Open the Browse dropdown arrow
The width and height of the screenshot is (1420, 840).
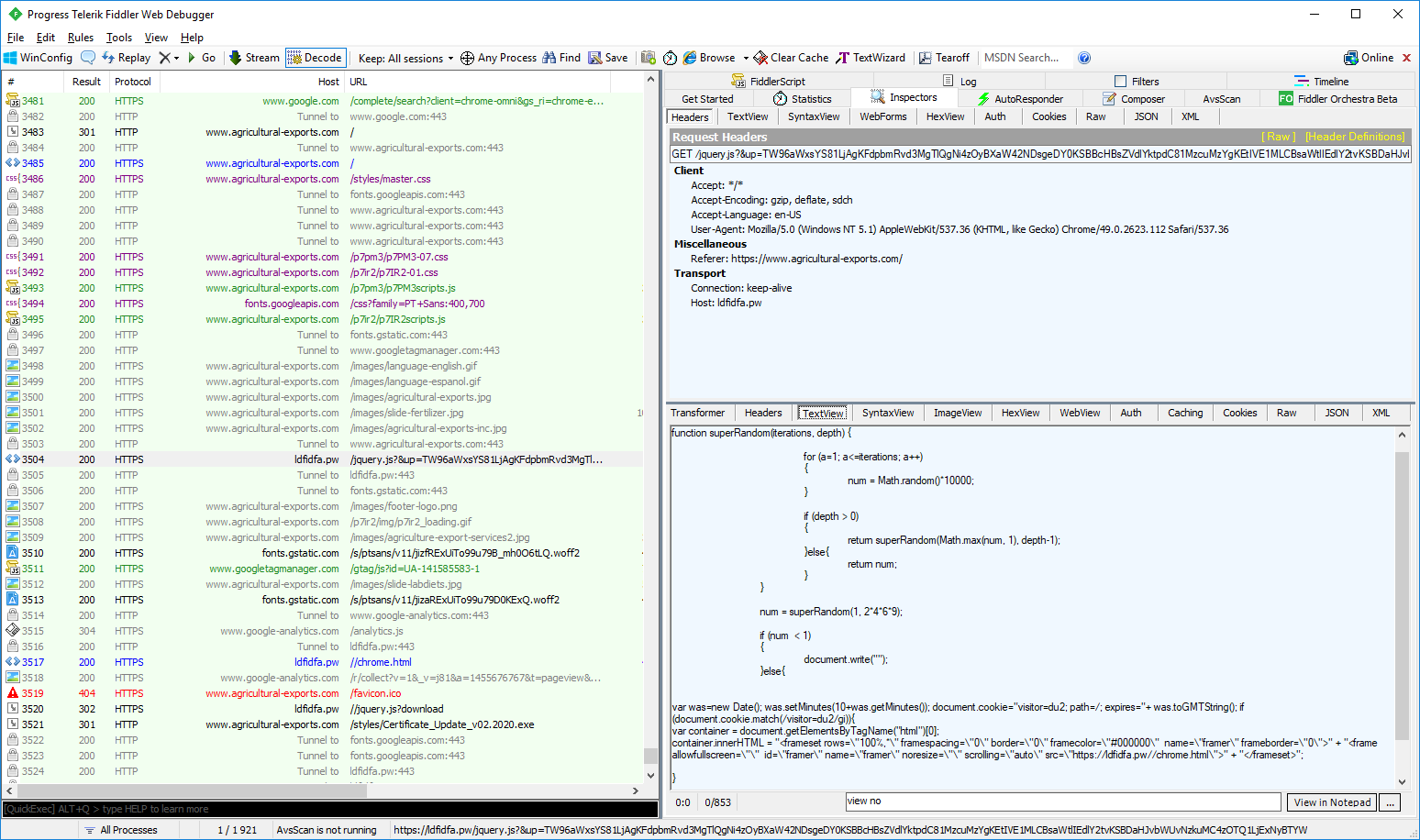746,58
